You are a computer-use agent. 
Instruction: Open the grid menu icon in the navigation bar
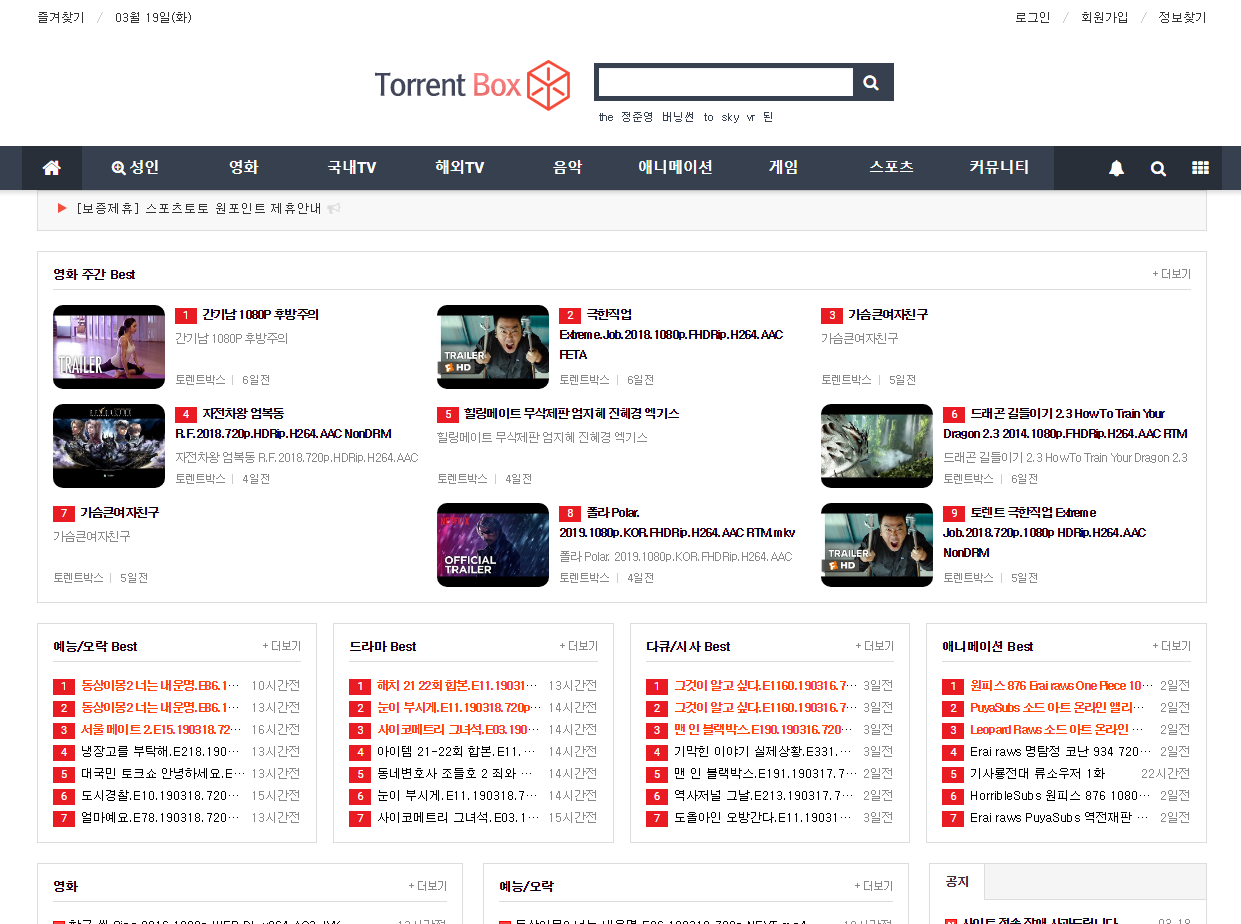coord(1201,168)
